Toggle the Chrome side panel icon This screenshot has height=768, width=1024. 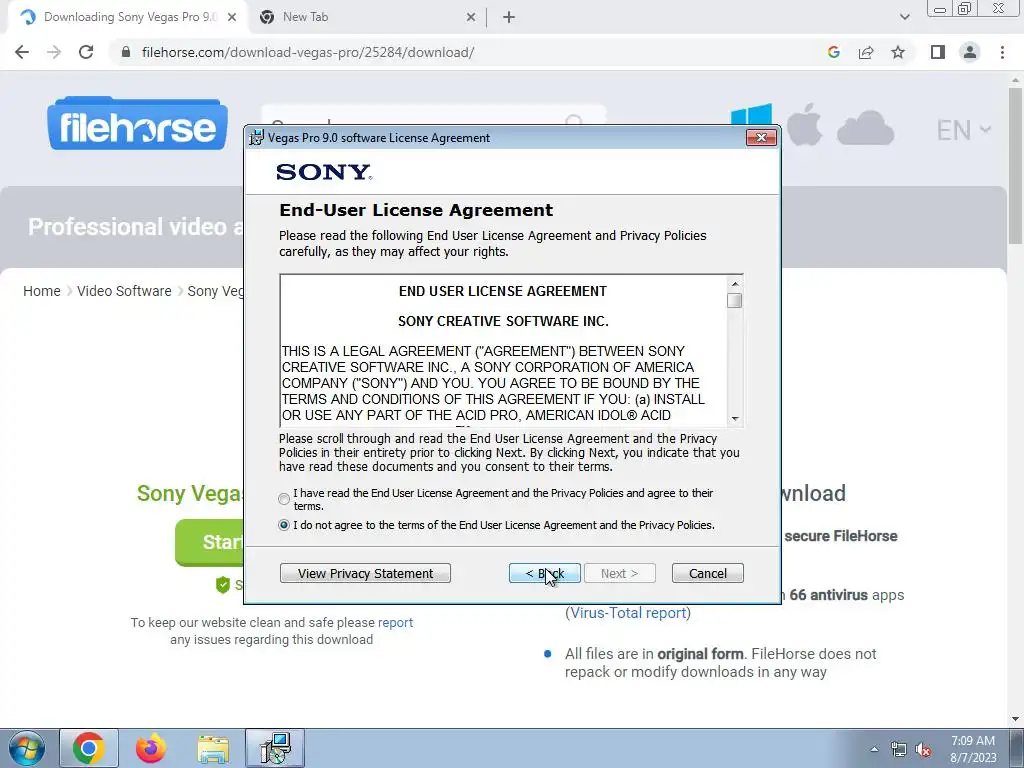[938, 52]
